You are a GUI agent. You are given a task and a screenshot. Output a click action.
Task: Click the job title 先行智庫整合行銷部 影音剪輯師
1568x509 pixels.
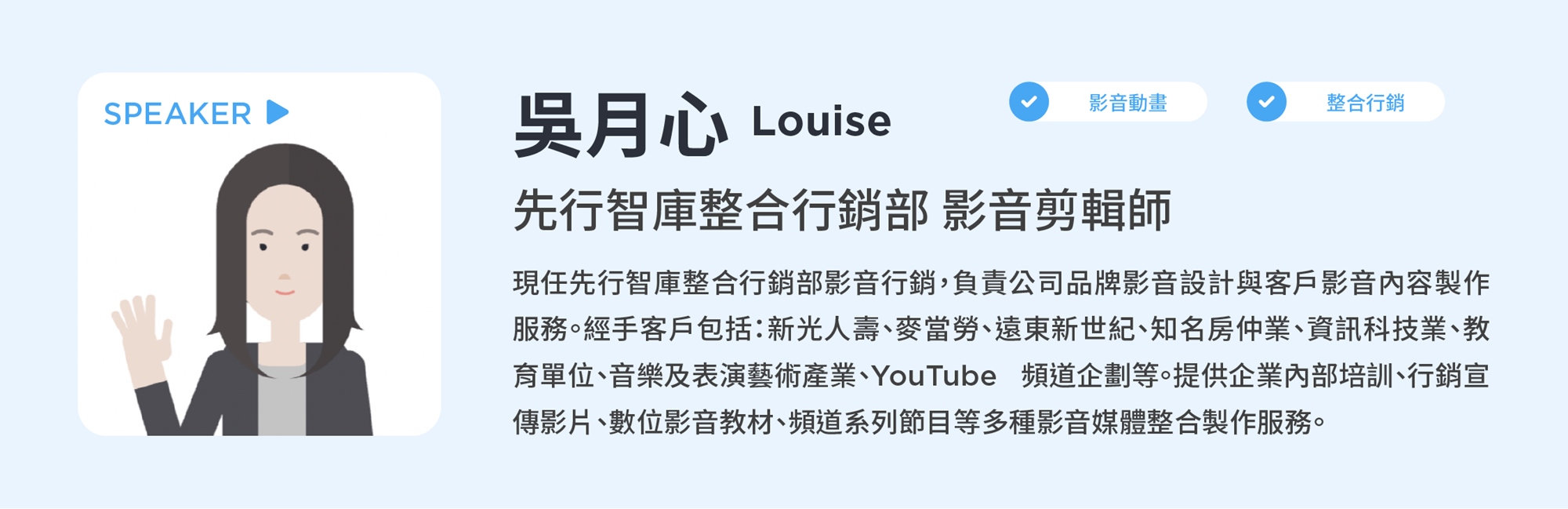pyautogui.click(x=842, y=210)
